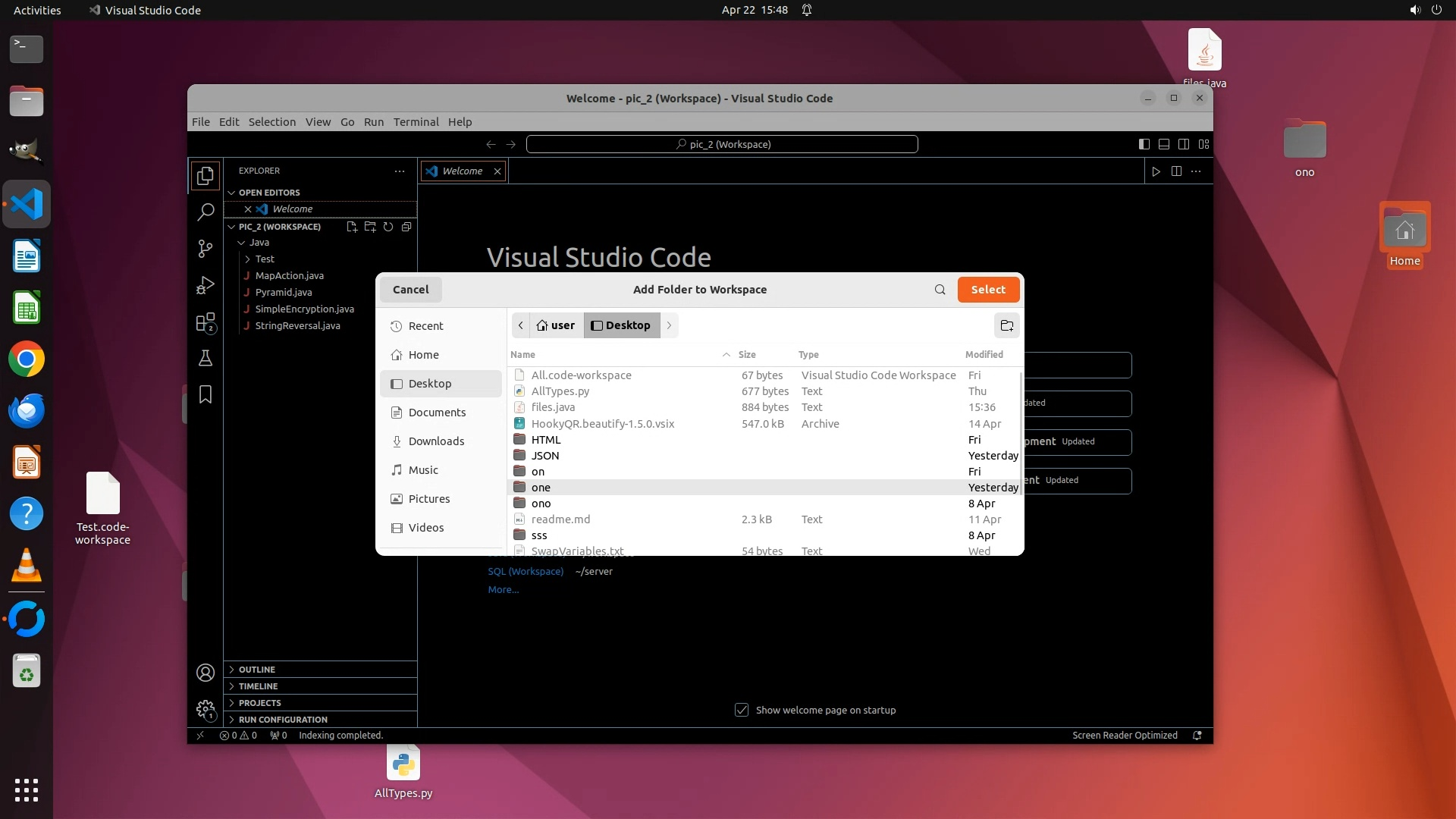The width and height of the screenshot is (1456, 819).
Task: Cancel the Add Folder dialog
Action: coord(410,290)
